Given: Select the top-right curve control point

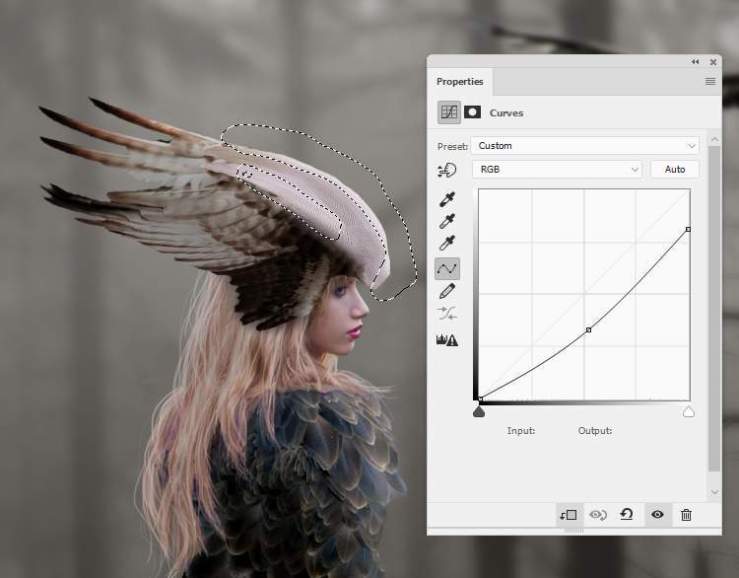Looking at the screenshot, I should tap(688, 229).
